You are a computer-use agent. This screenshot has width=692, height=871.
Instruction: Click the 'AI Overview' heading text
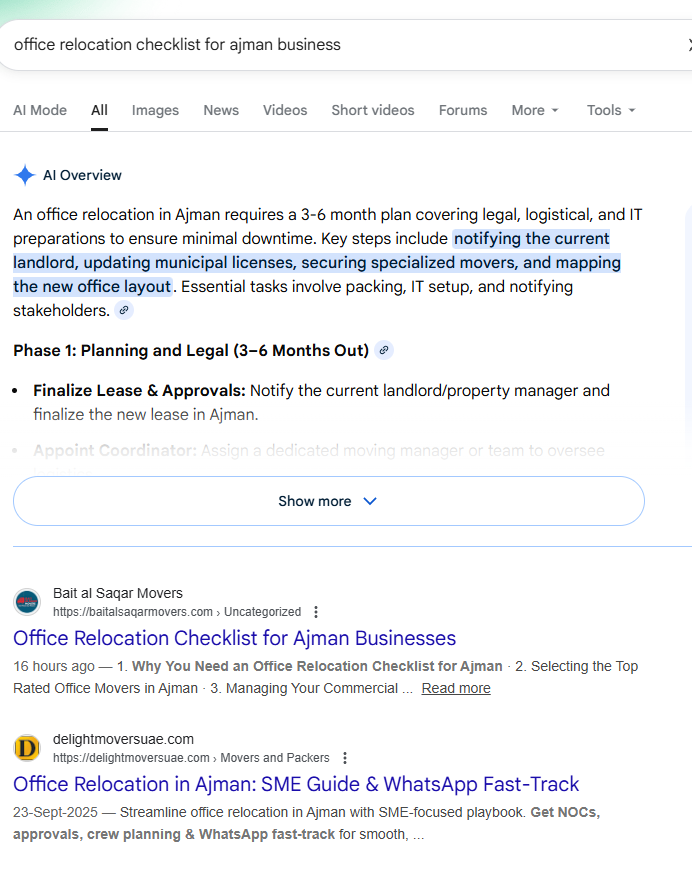pyautogui.click(x=82, y=175)
